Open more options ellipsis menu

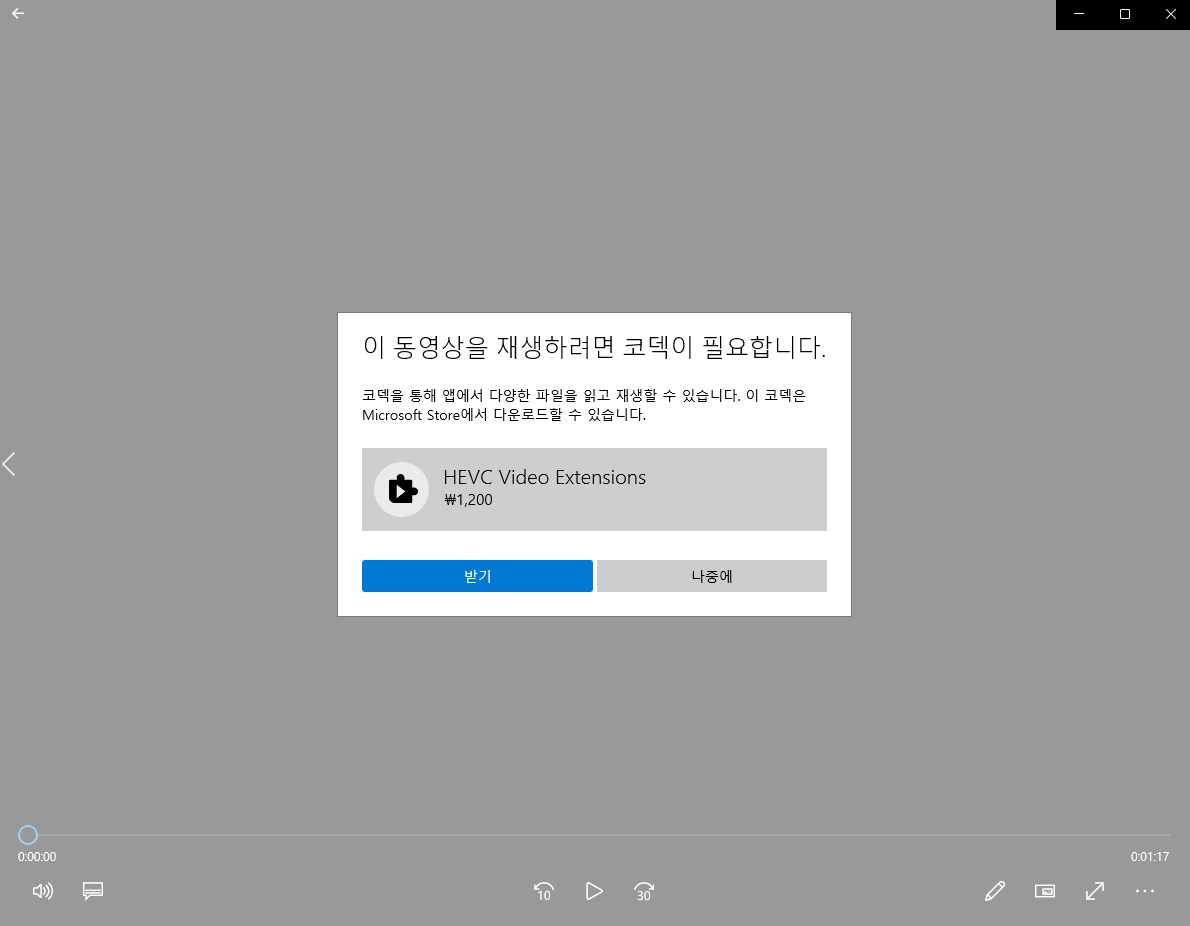1144,891
